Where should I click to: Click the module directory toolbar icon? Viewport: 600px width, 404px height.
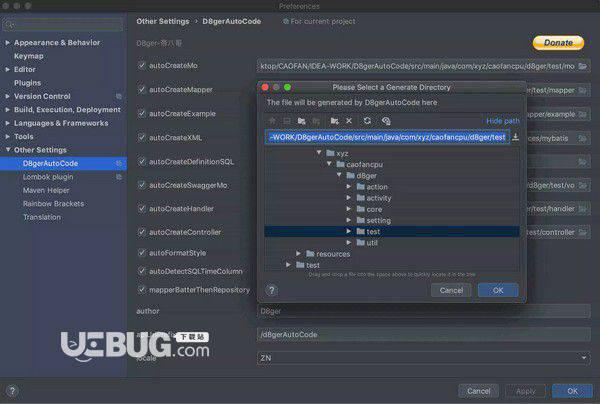(316, 121)
